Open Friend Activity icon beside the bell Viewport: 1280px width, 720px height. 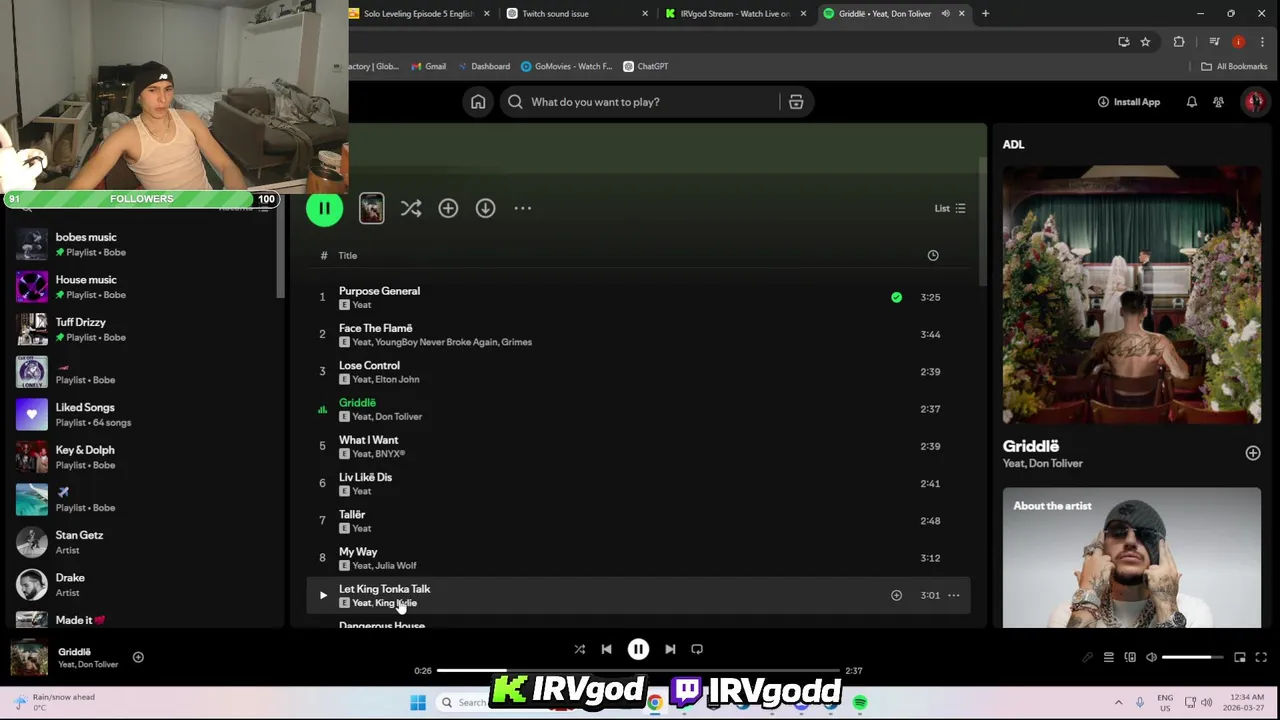pyautogui.click(x=1218, y=102)
